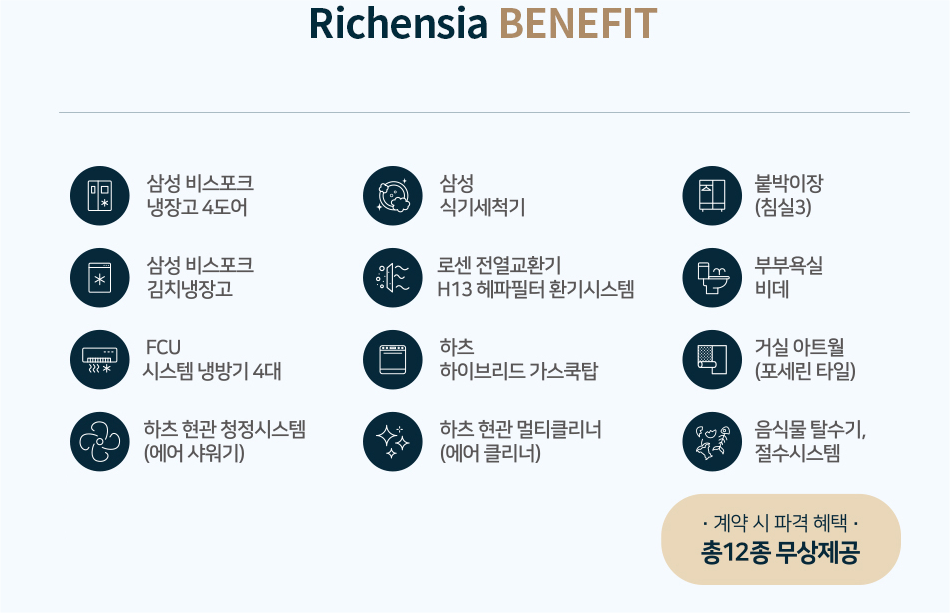Click the 총12종 무상제공 button
The width and height of the screenshot is (950, 613).
[781, 540]
